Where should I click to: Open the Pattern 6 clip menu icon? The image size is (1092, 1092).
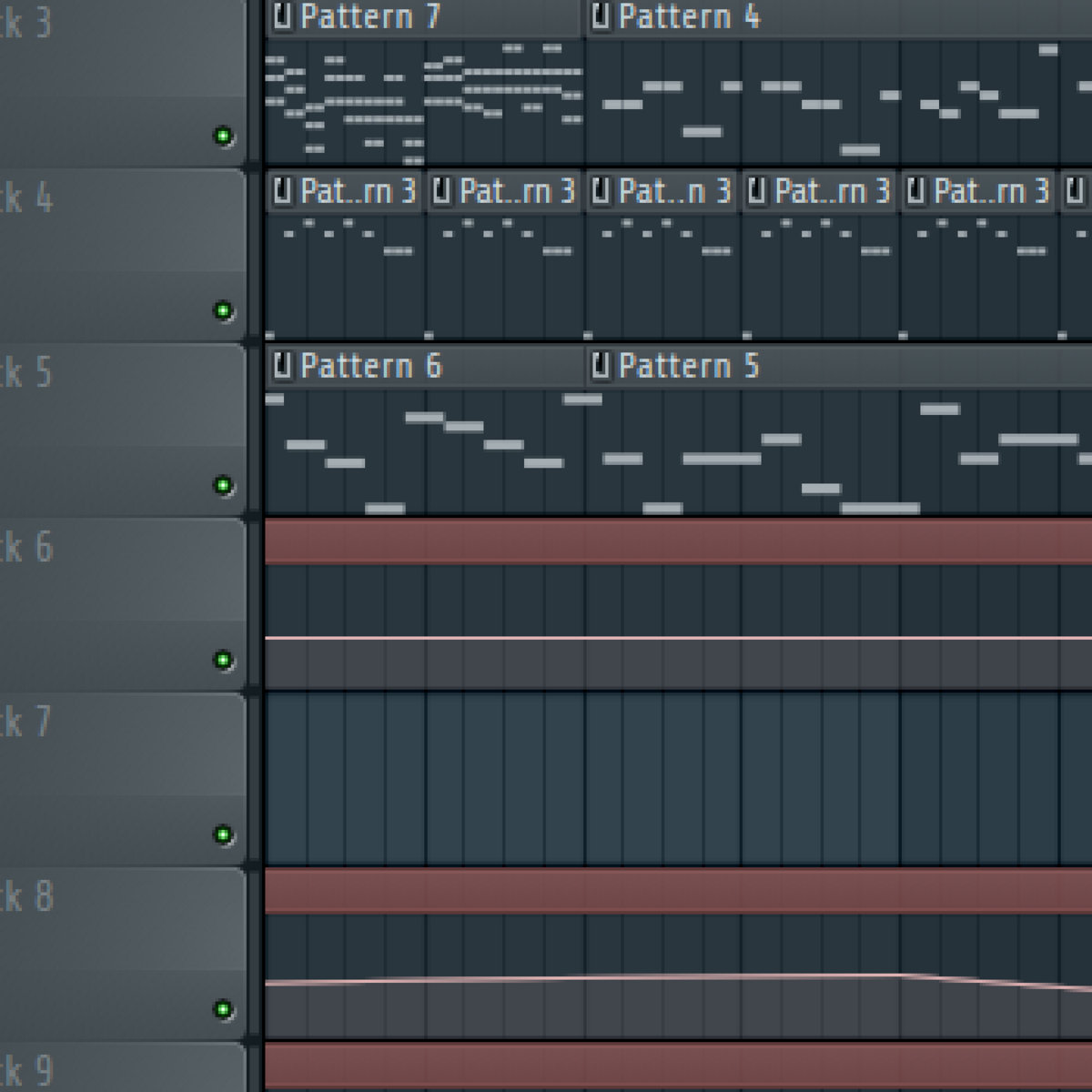pyautogui.click(x=282, y=366)
